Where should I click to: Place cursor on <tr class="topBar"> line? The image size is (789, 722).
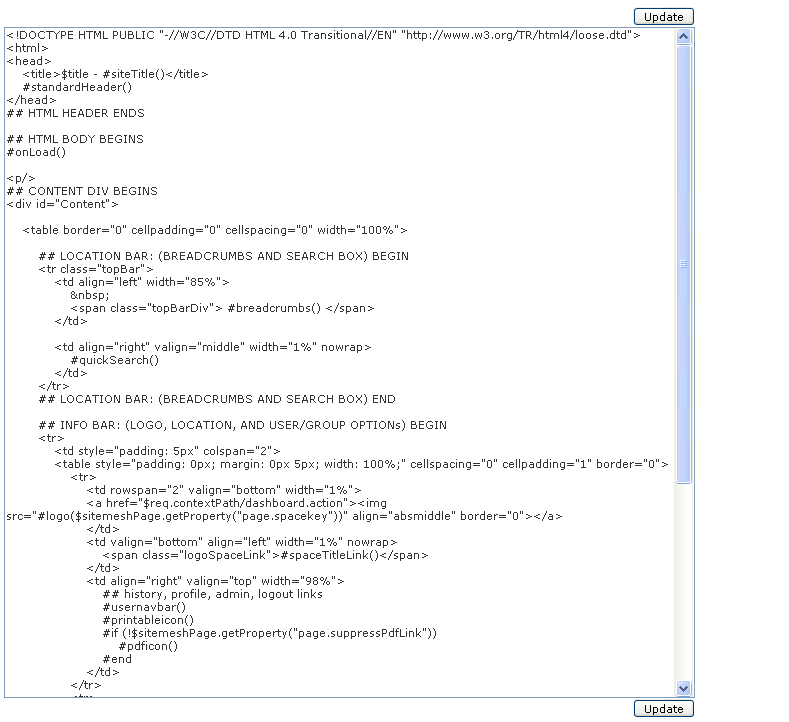[x=96, y=269]
